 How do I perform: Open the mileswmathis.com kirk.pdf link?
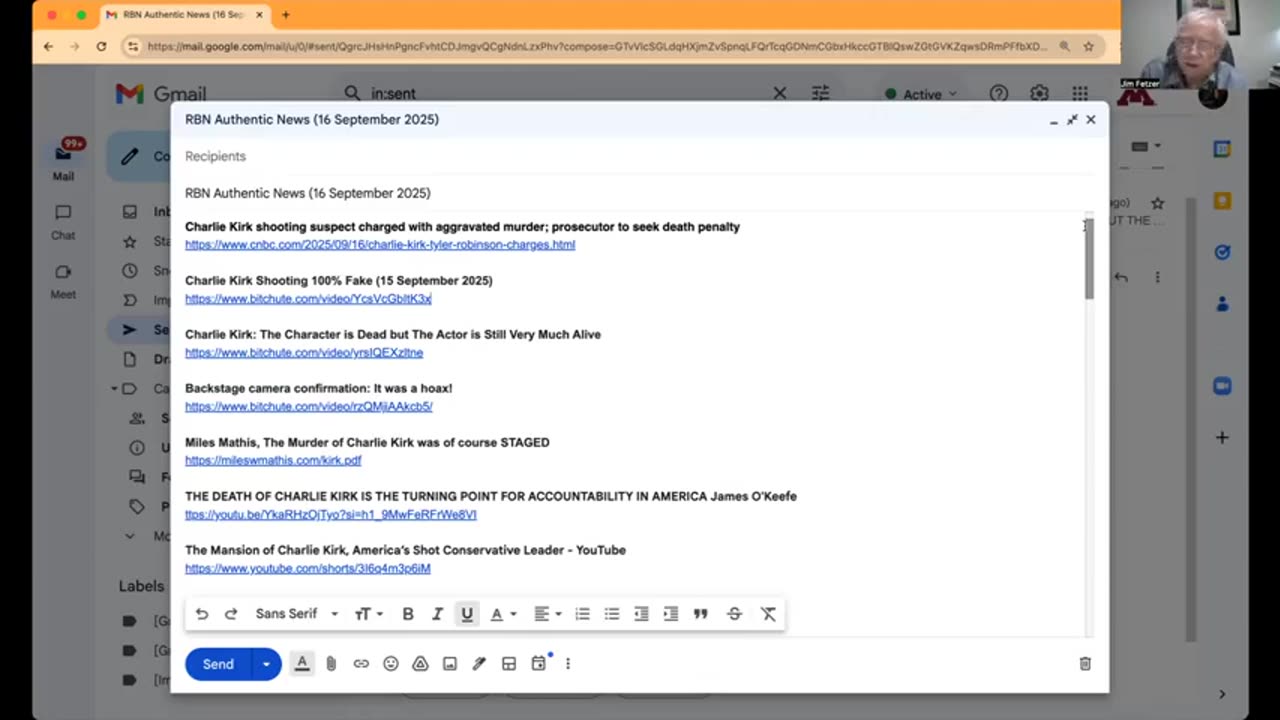[x=273, y=461]
